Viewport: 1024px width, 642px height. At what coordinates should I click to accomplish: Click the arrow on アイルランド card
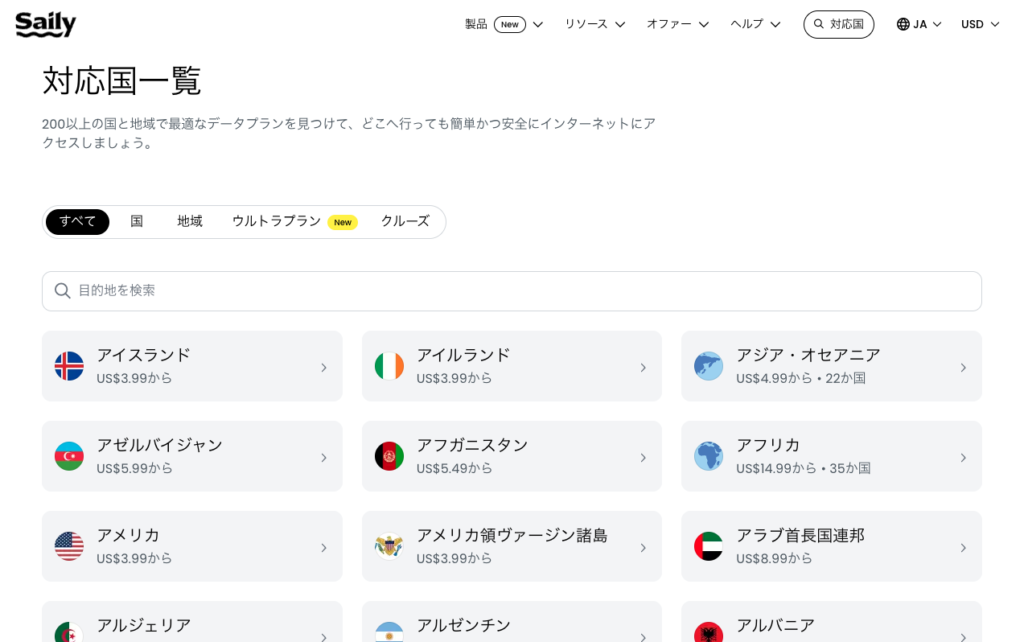pos(643,368)
